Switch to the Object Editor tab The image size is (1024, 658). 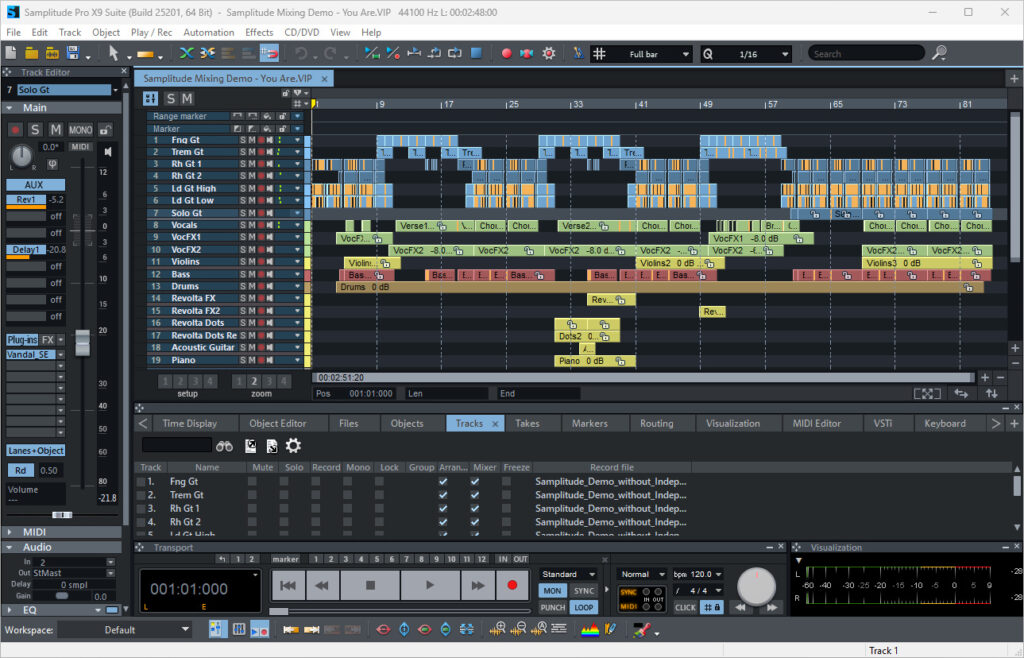coord(278,424)
